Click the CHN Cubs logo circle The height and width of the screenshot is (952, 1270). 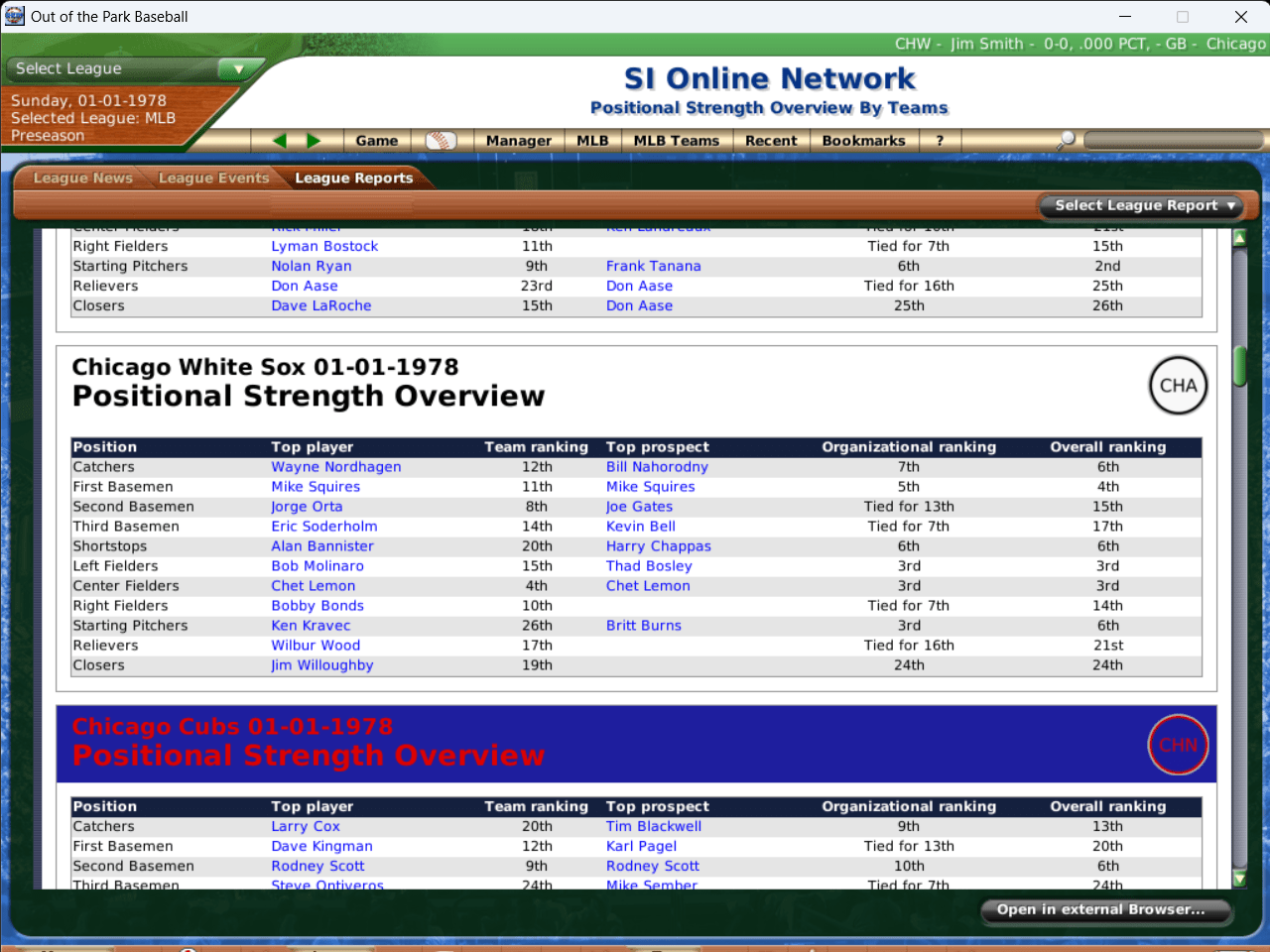tap(1178, 745)
